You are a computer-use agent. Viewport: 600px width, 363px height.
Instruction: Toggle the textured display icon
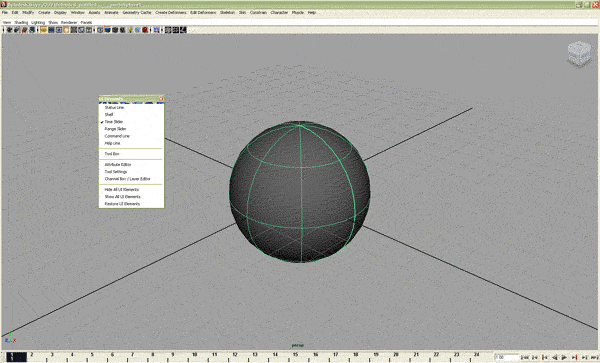click(x=122, y=29)
